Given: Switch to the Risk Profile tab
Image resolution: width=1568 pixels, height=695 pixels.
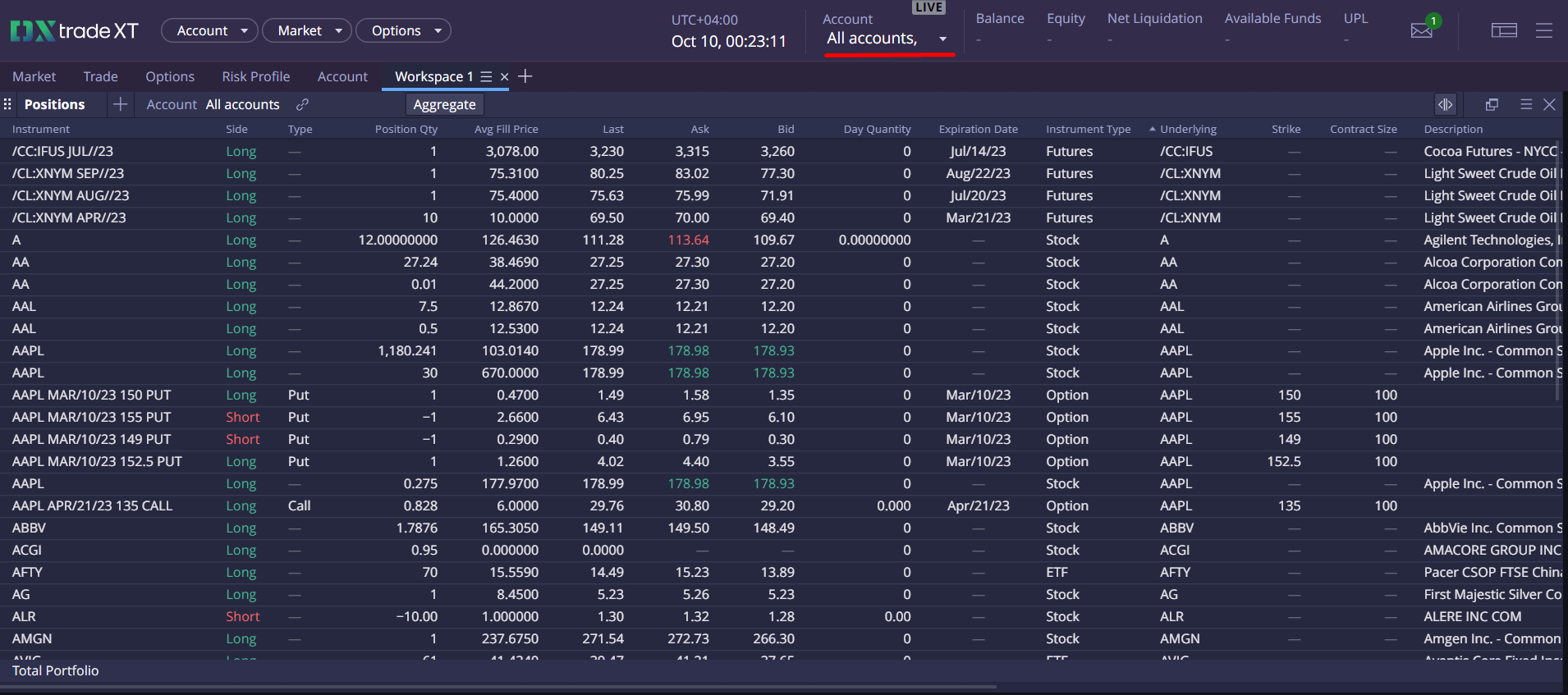Looking at the screenshot, I should [255, 76].
